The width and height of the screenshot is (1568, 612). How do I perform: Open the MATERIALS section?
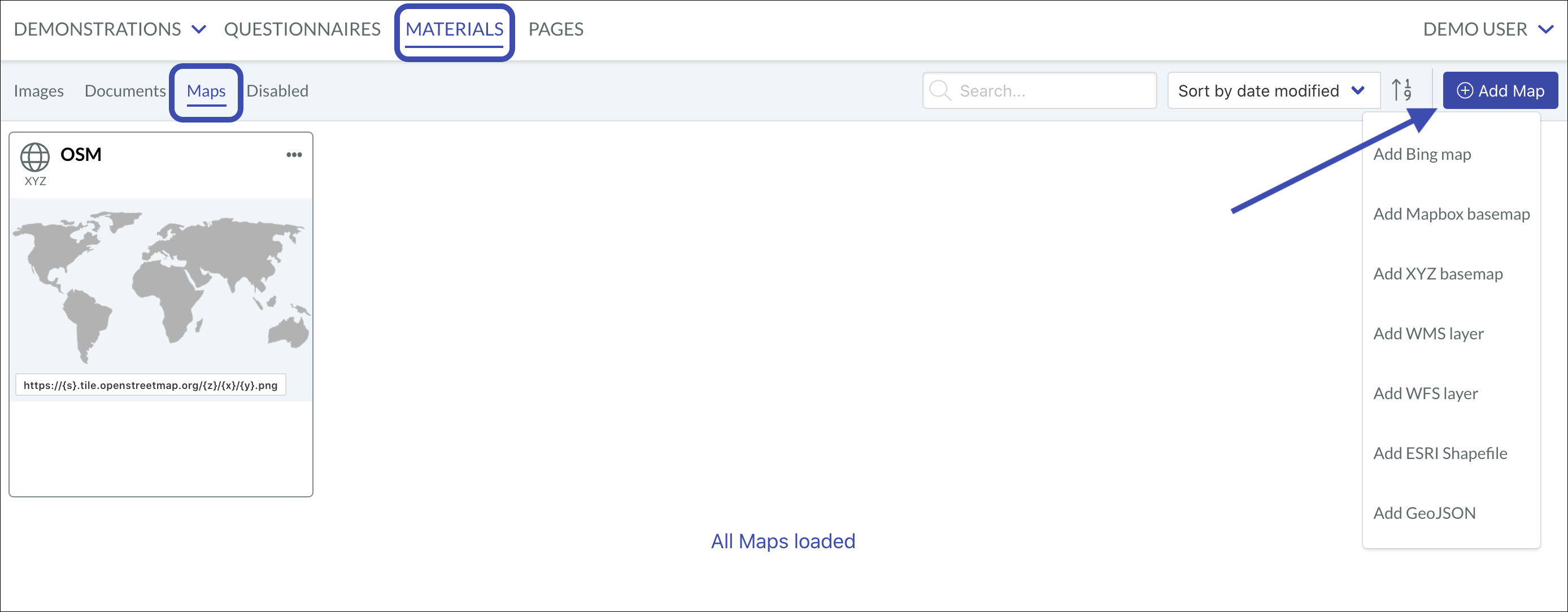pos(454,29)
